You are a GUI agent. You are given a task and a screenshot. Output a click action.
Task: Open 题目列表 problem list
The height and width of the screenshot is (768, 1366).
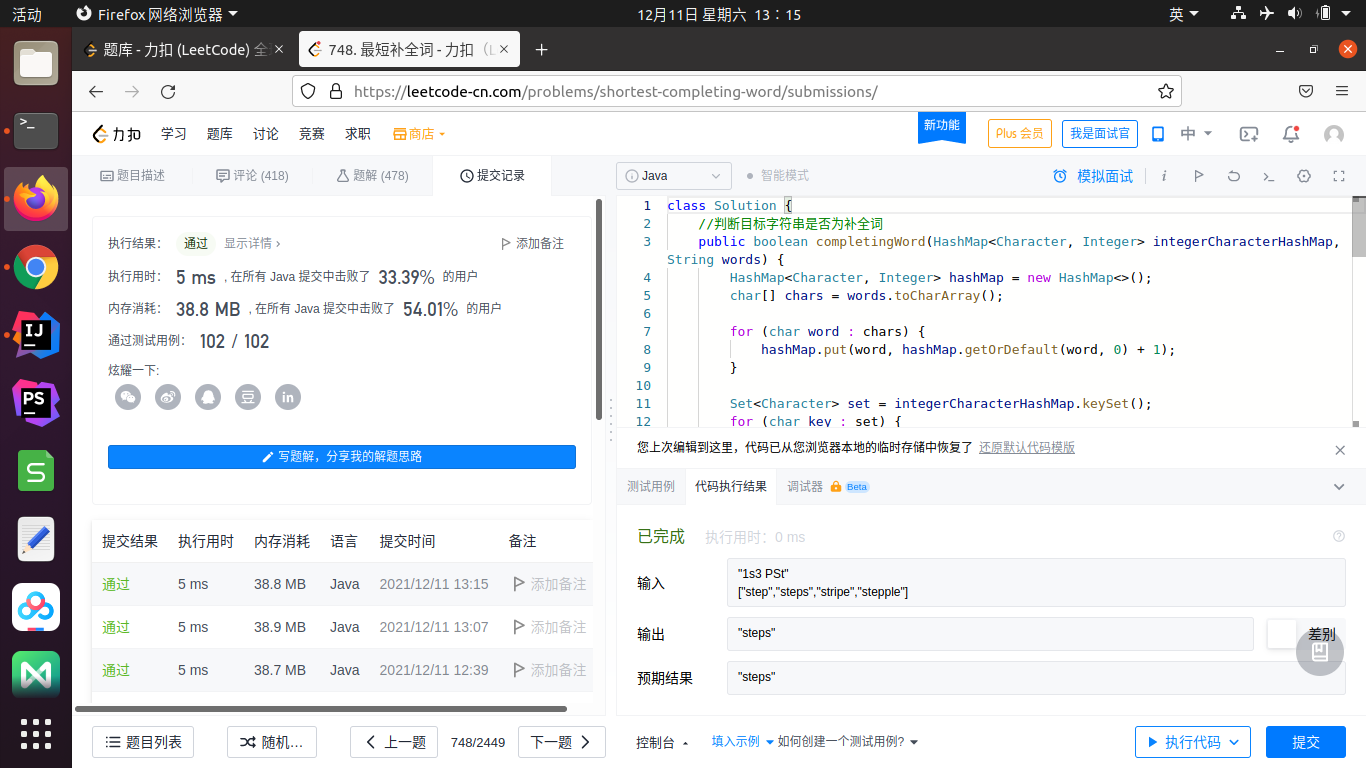pyautogui.click(x=143, y=742)
